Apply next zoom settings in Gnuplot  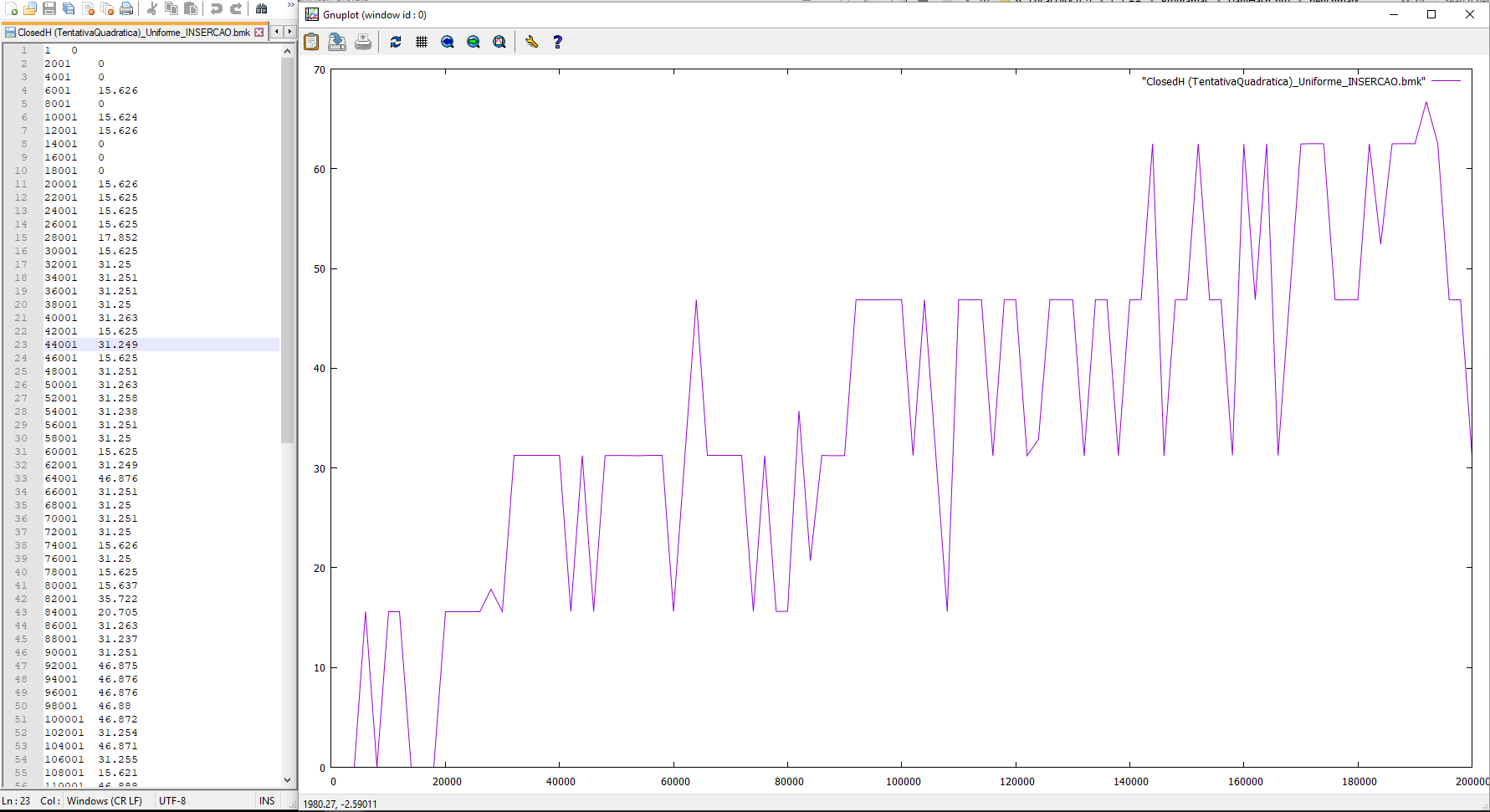point(474,42)
